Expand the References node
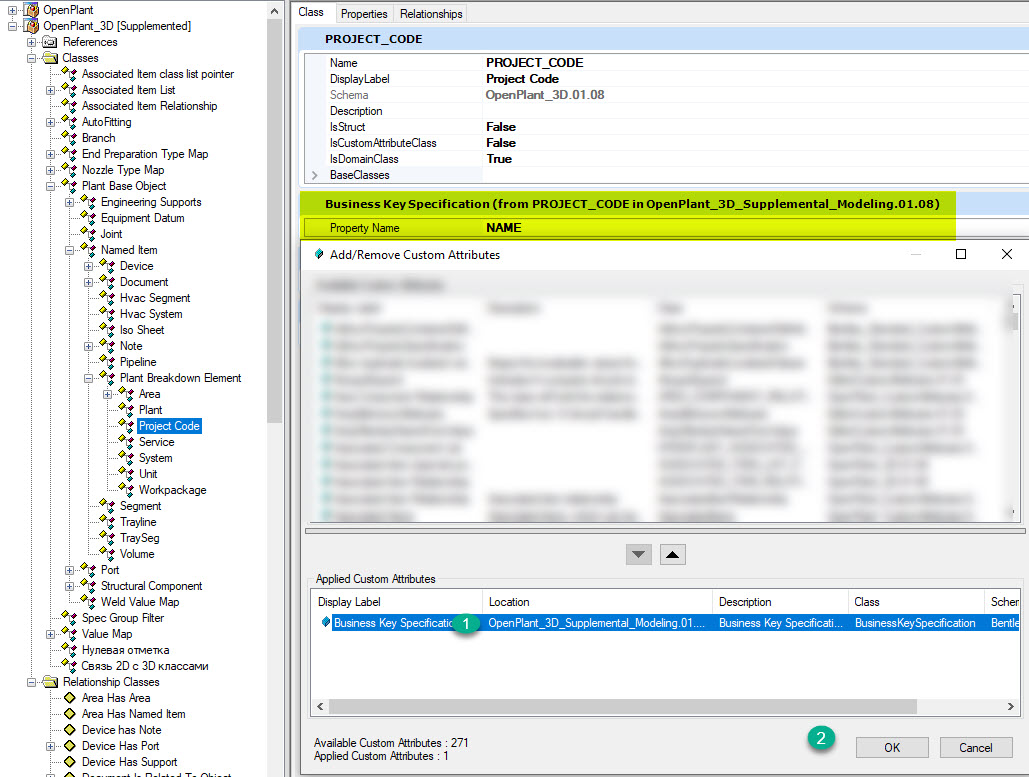Screen dimensions: 1029x777 [32, 43]
